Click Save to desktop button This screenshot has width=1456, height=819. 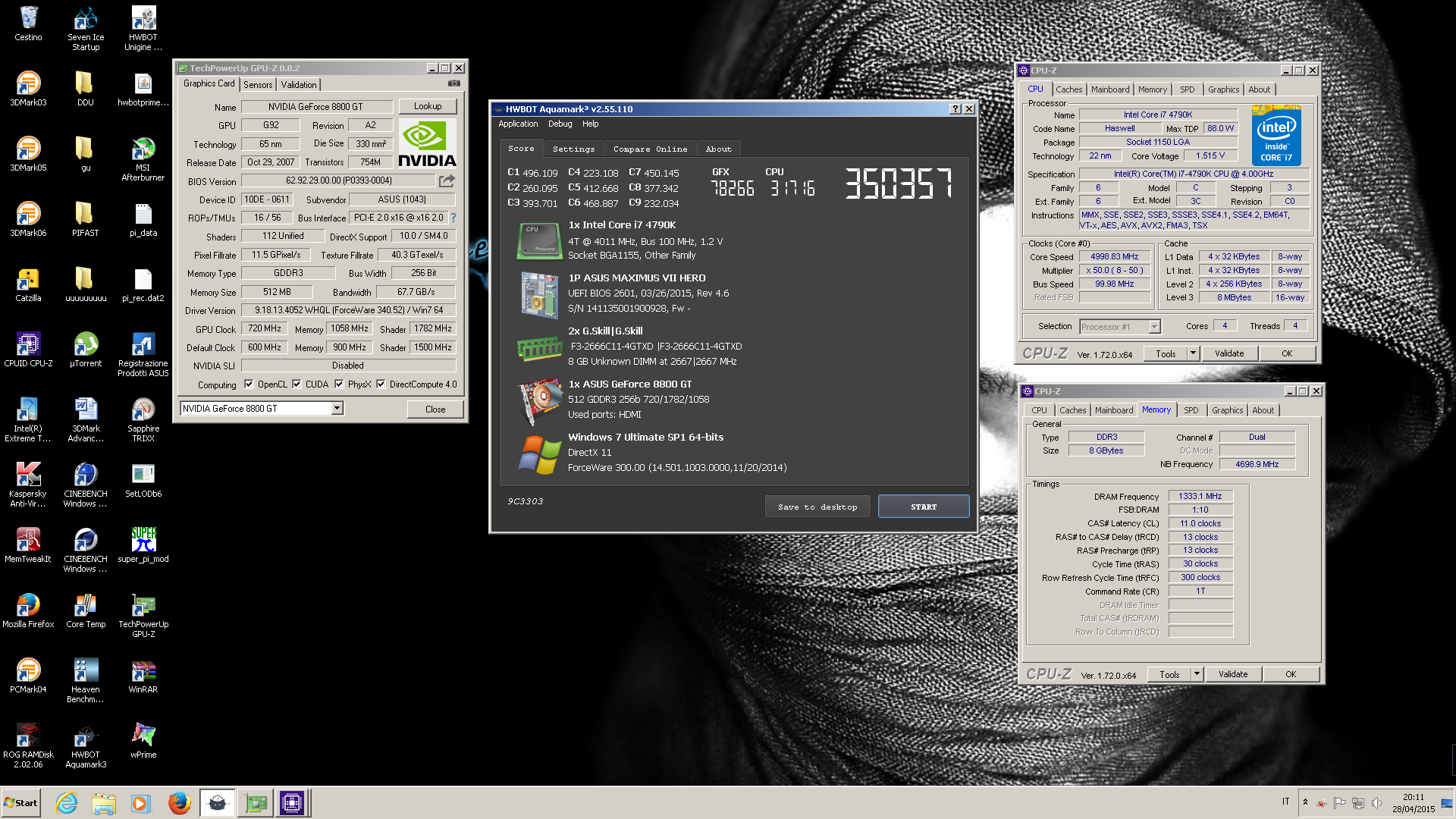(817, 507)
